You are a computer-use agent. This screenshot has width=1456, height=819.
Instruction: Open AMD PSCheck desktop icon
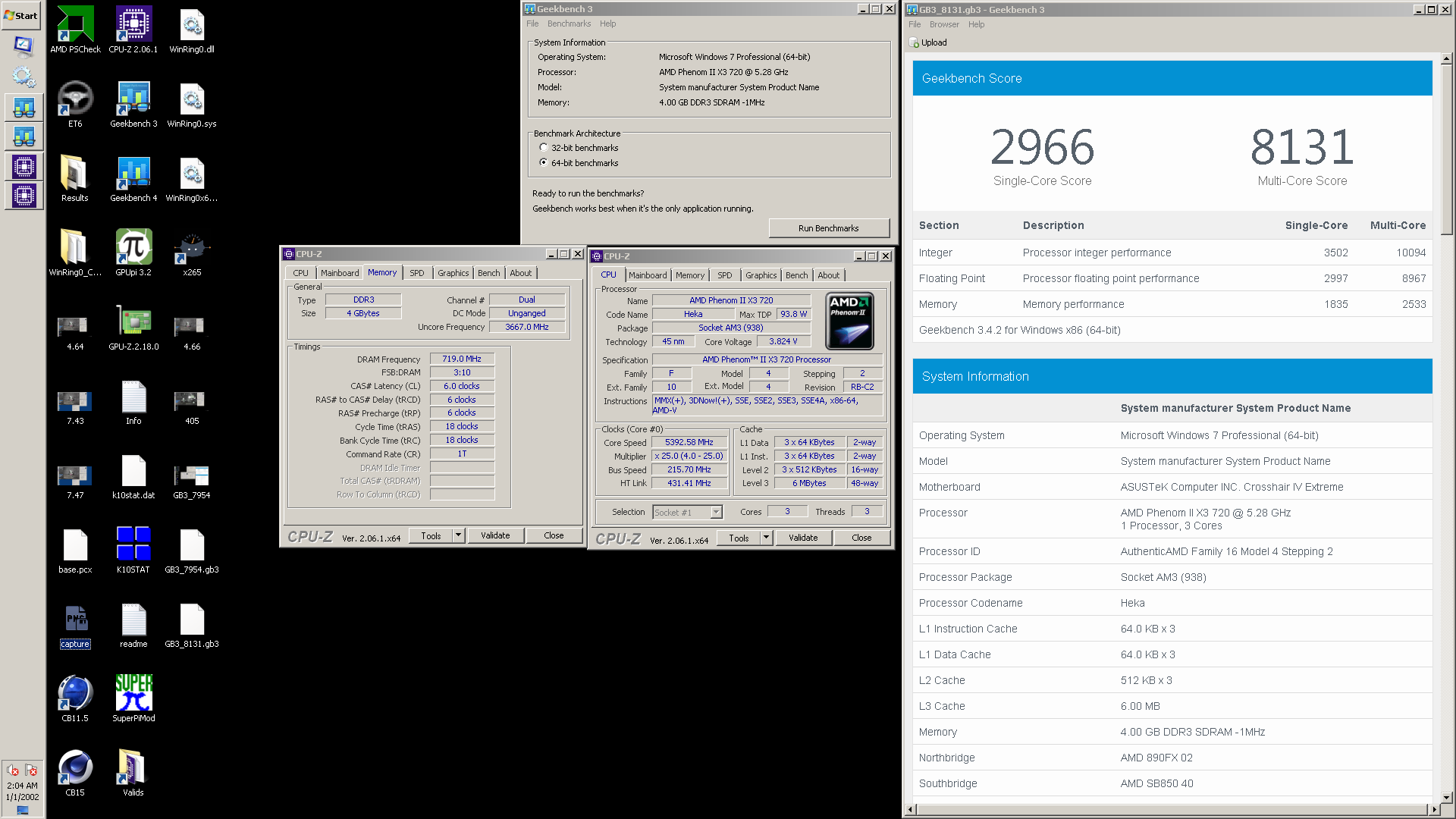pyautogui.click(x=75, y=29)
